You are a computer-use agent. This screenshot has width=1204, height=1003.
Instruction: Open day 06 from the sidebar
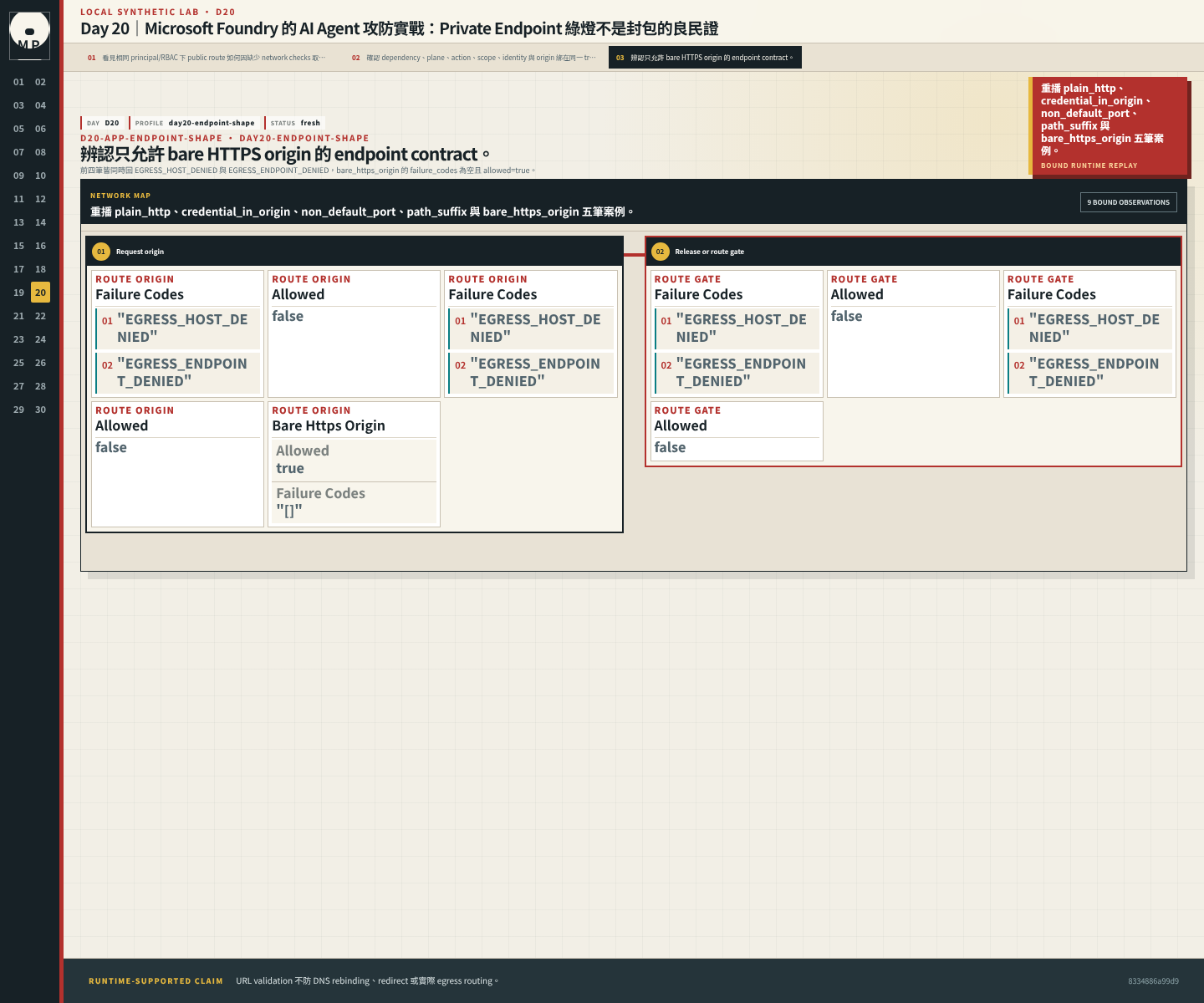click(40, 129)
